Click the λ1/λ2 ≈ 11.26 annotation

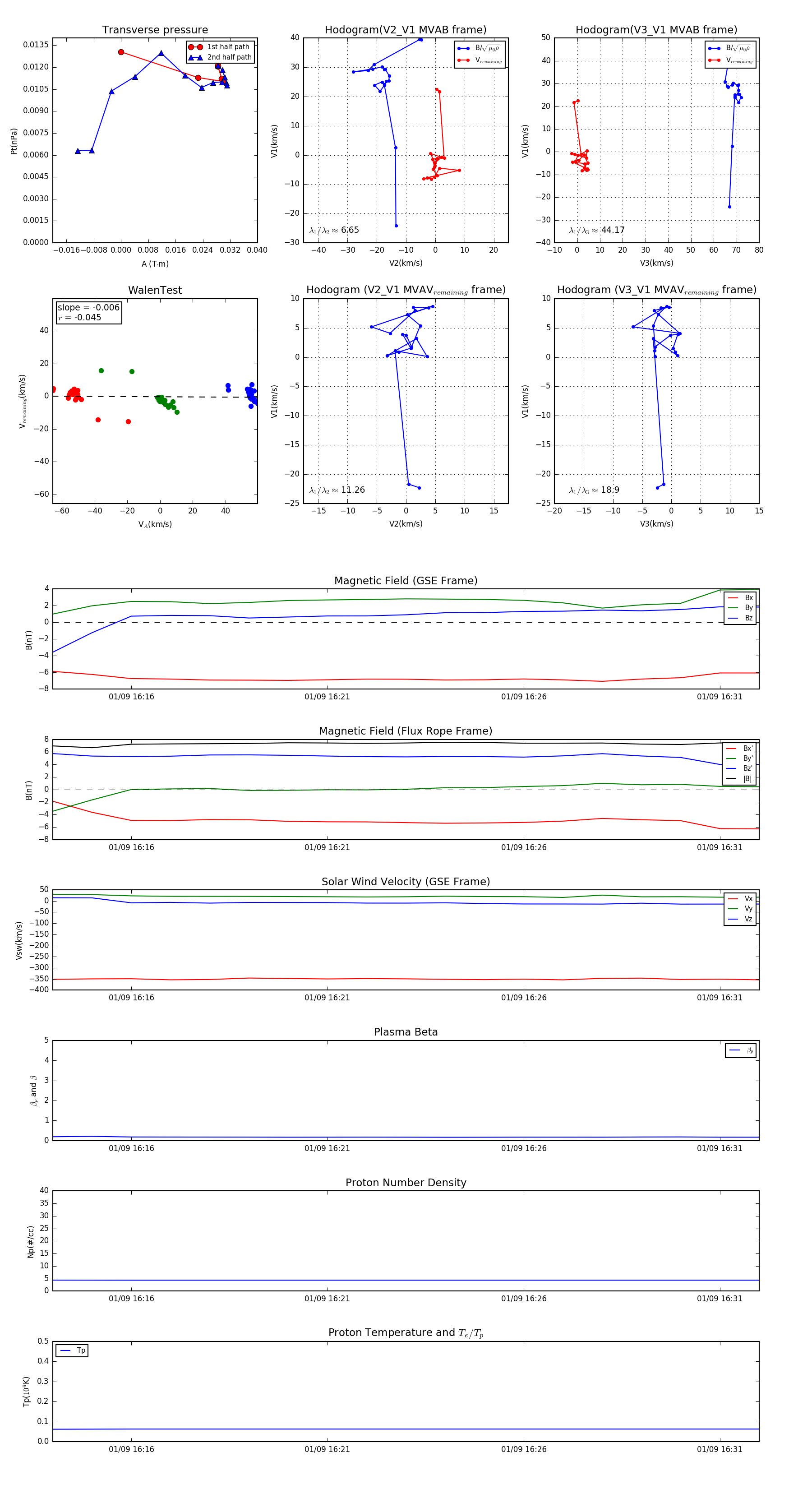click(337, 490)
